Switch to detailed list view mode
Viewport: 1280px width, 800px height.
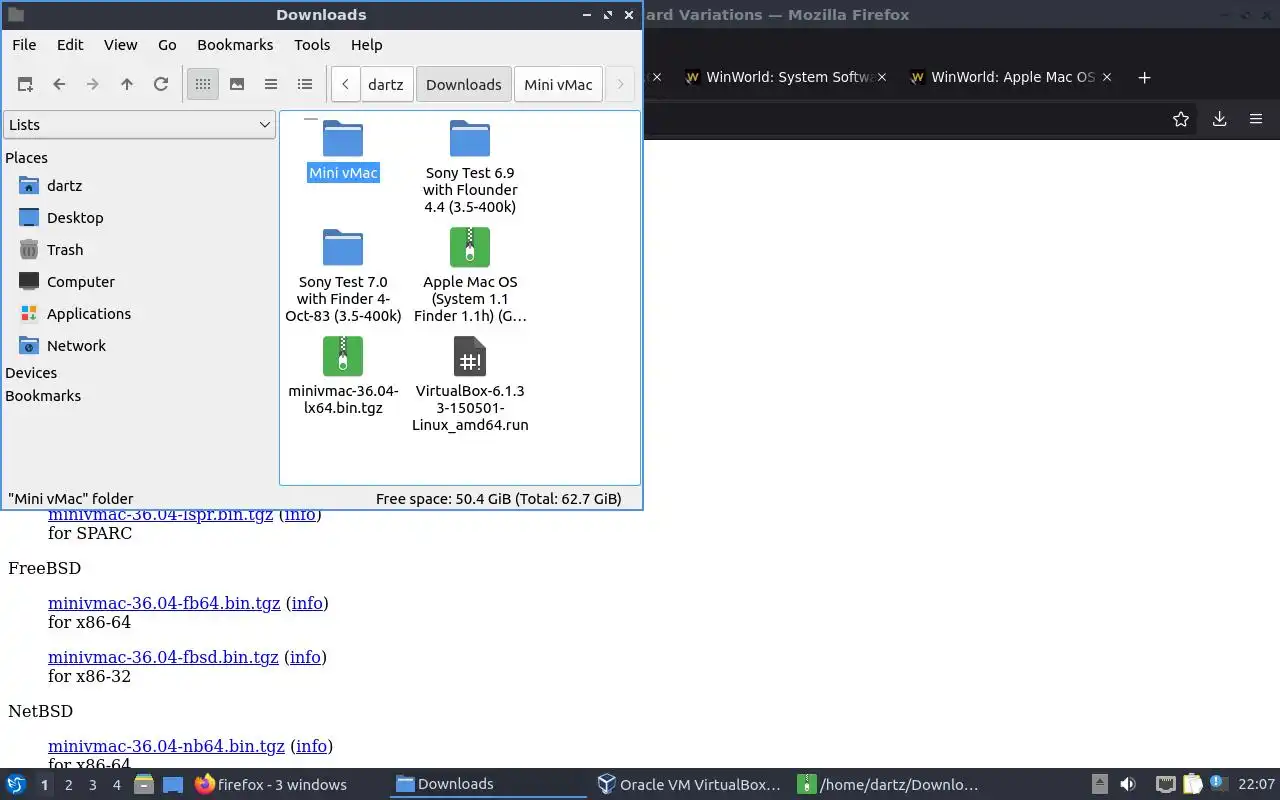pos(305,85)
